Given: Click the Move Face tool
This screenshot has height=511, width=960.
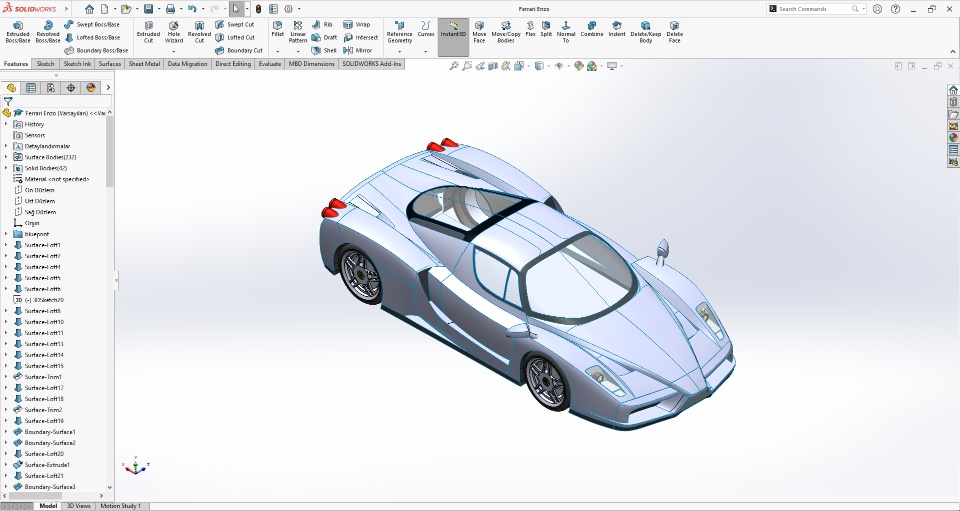Looking at the screenshot, I should click(x=480, y=30).
